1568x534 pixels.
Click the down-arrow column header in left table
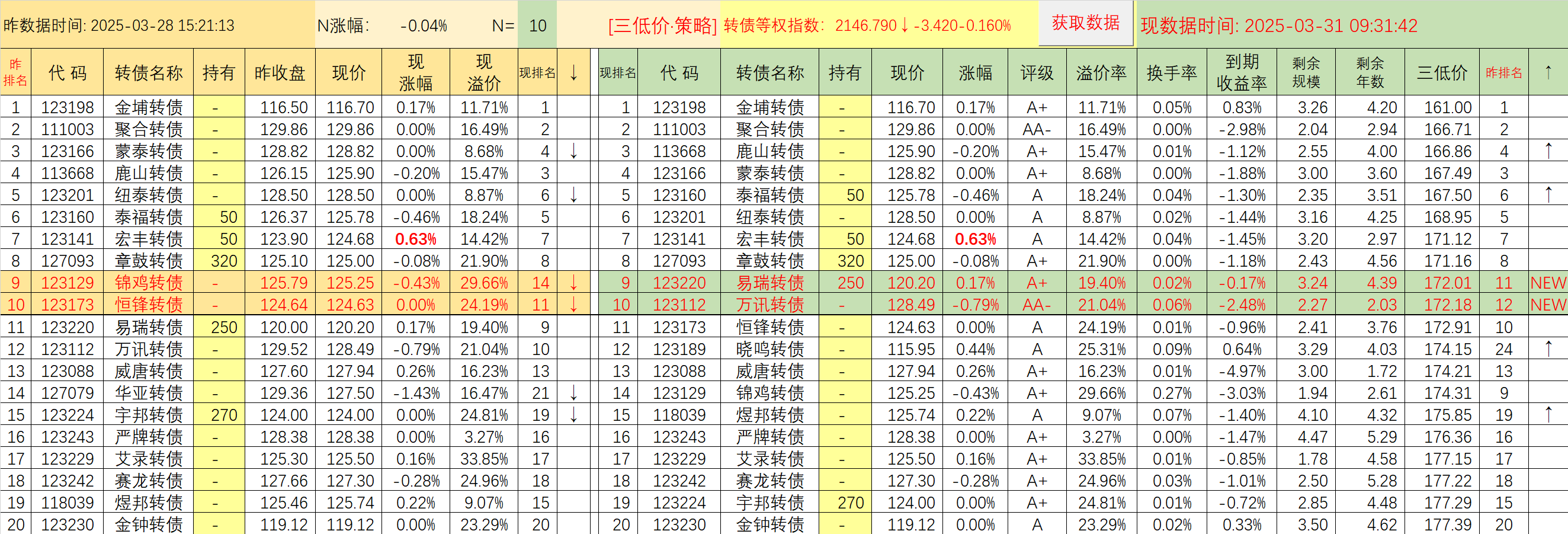tap(573, 72)
